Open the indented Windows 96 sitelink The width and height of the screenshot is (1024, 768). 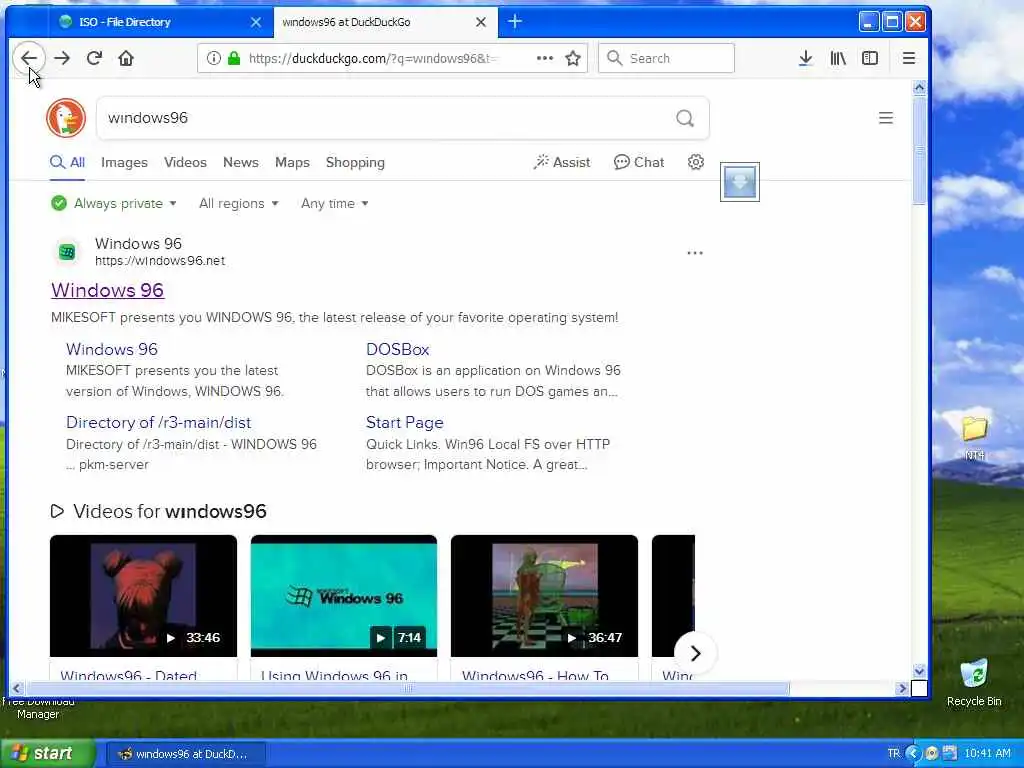(x=112, y=349)
